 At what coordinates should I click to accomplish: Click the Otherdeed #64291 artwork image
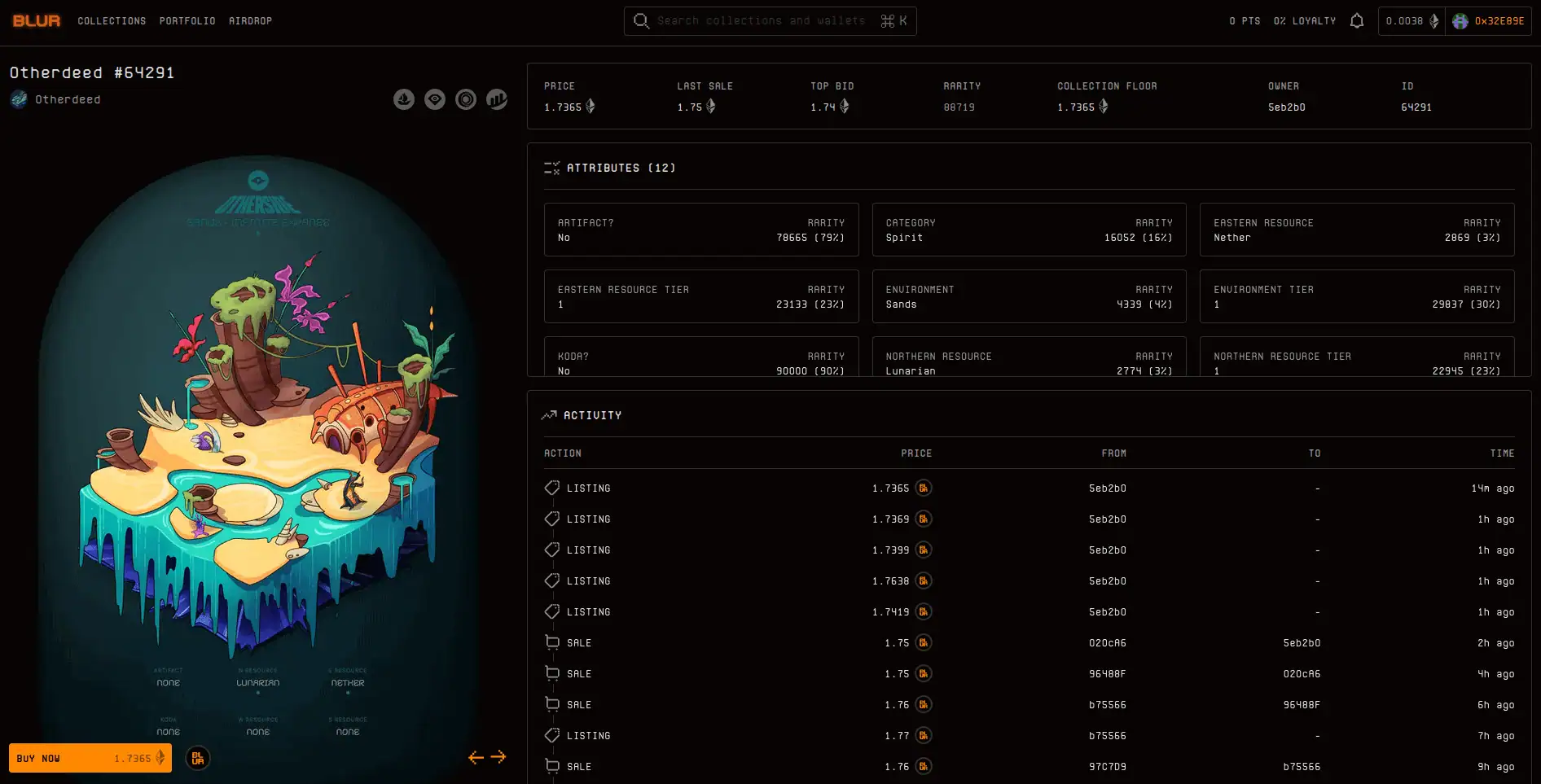pyautogui.click(x=258, y=456)
